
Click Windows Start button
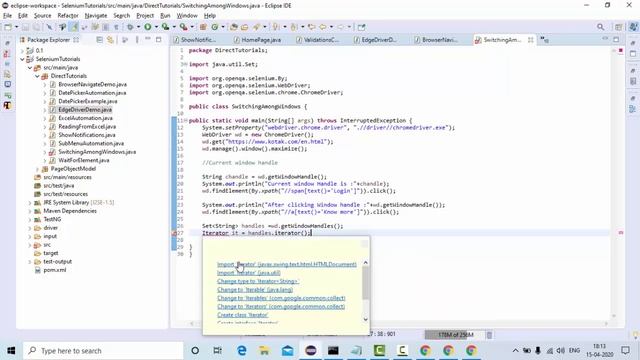[11, 350]
